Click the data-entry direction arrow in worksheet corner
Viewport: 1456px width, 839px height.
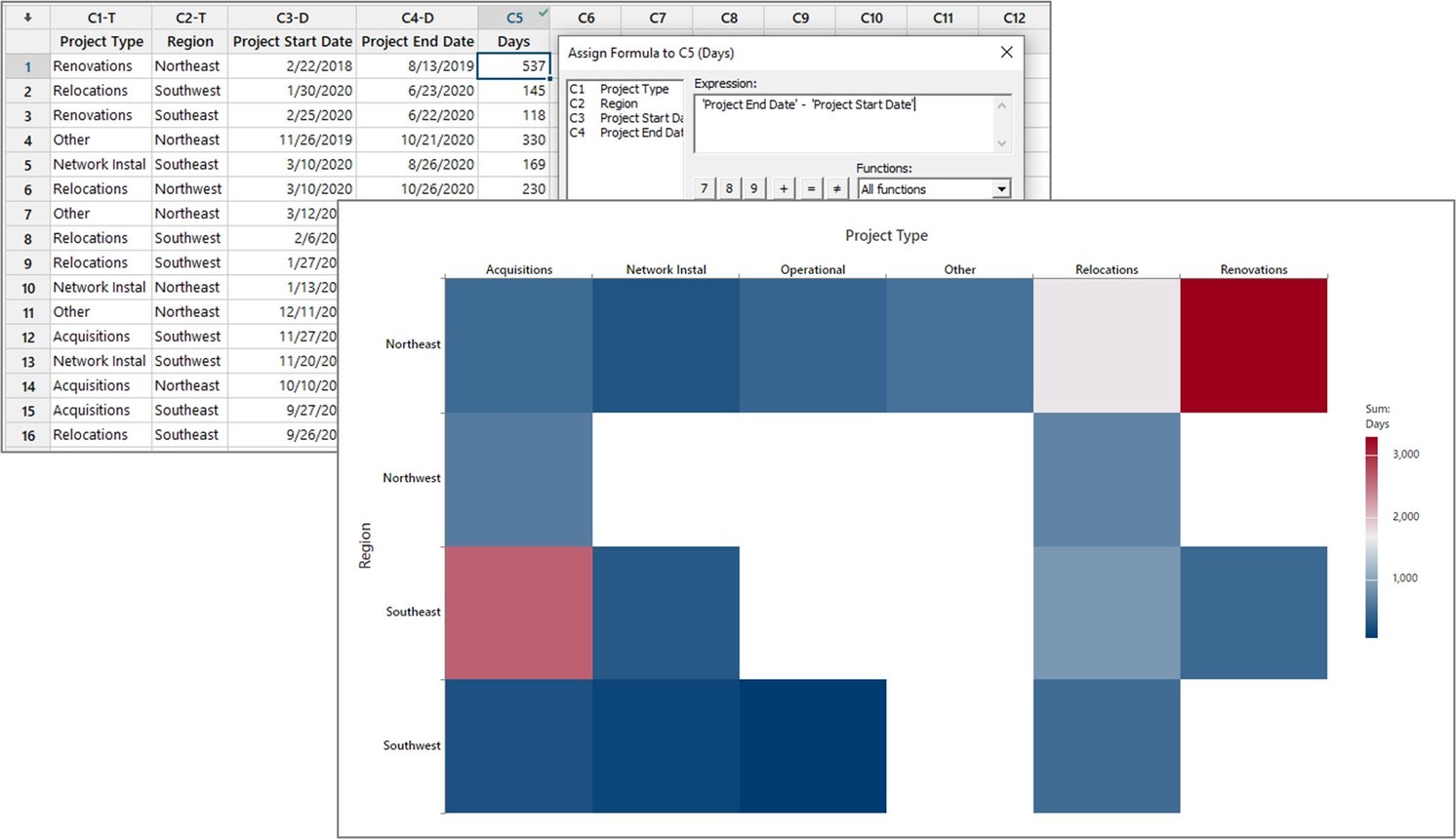click(x=27, y=16)
